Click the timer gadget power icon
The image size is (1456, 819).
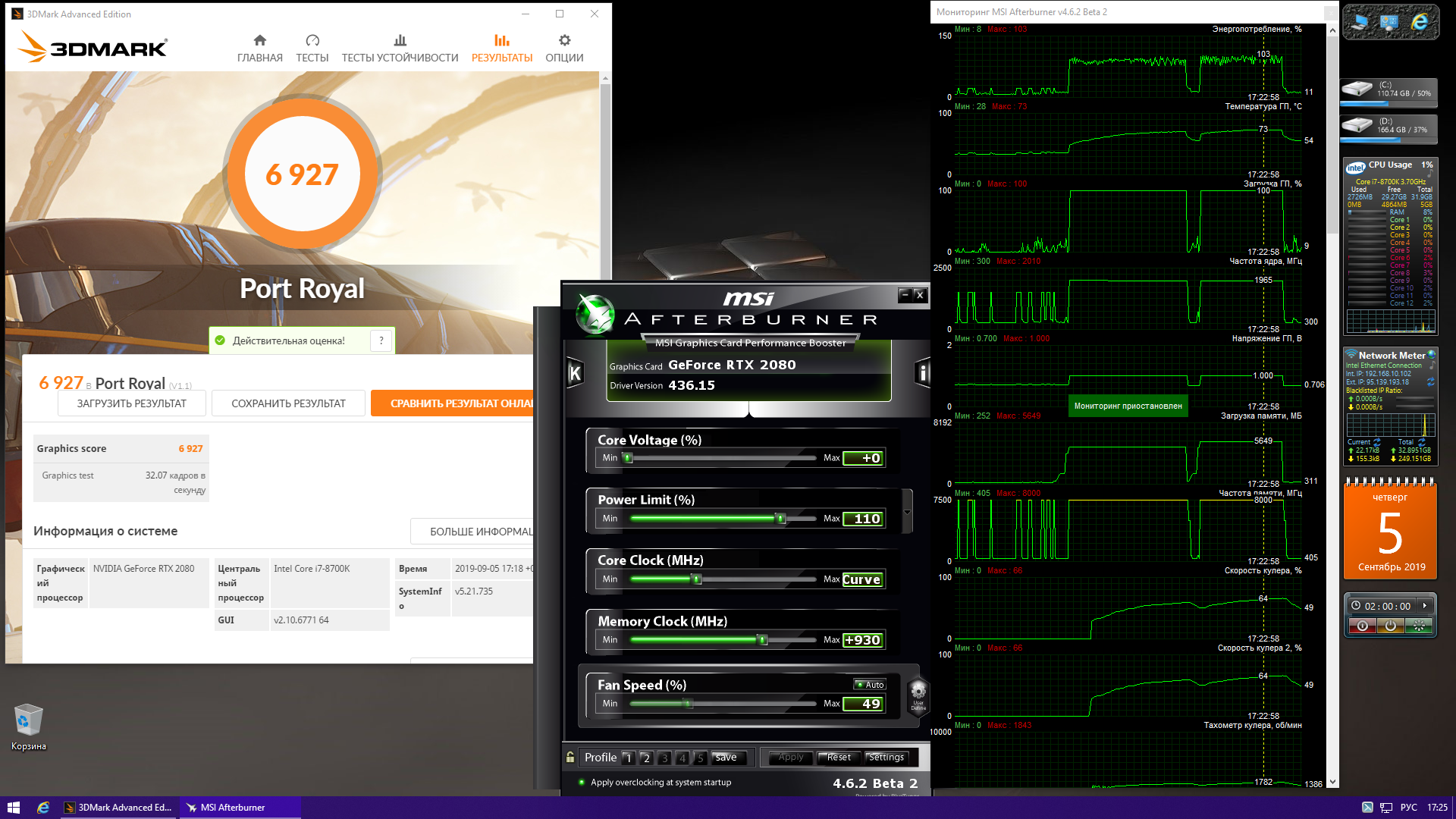1390,626
